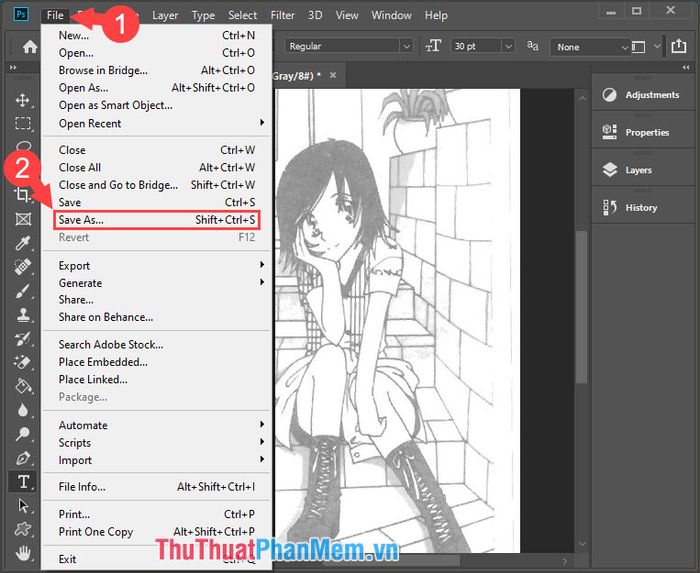
Task: Expand the Scripts submenu
Action: [x=156, y=443]
